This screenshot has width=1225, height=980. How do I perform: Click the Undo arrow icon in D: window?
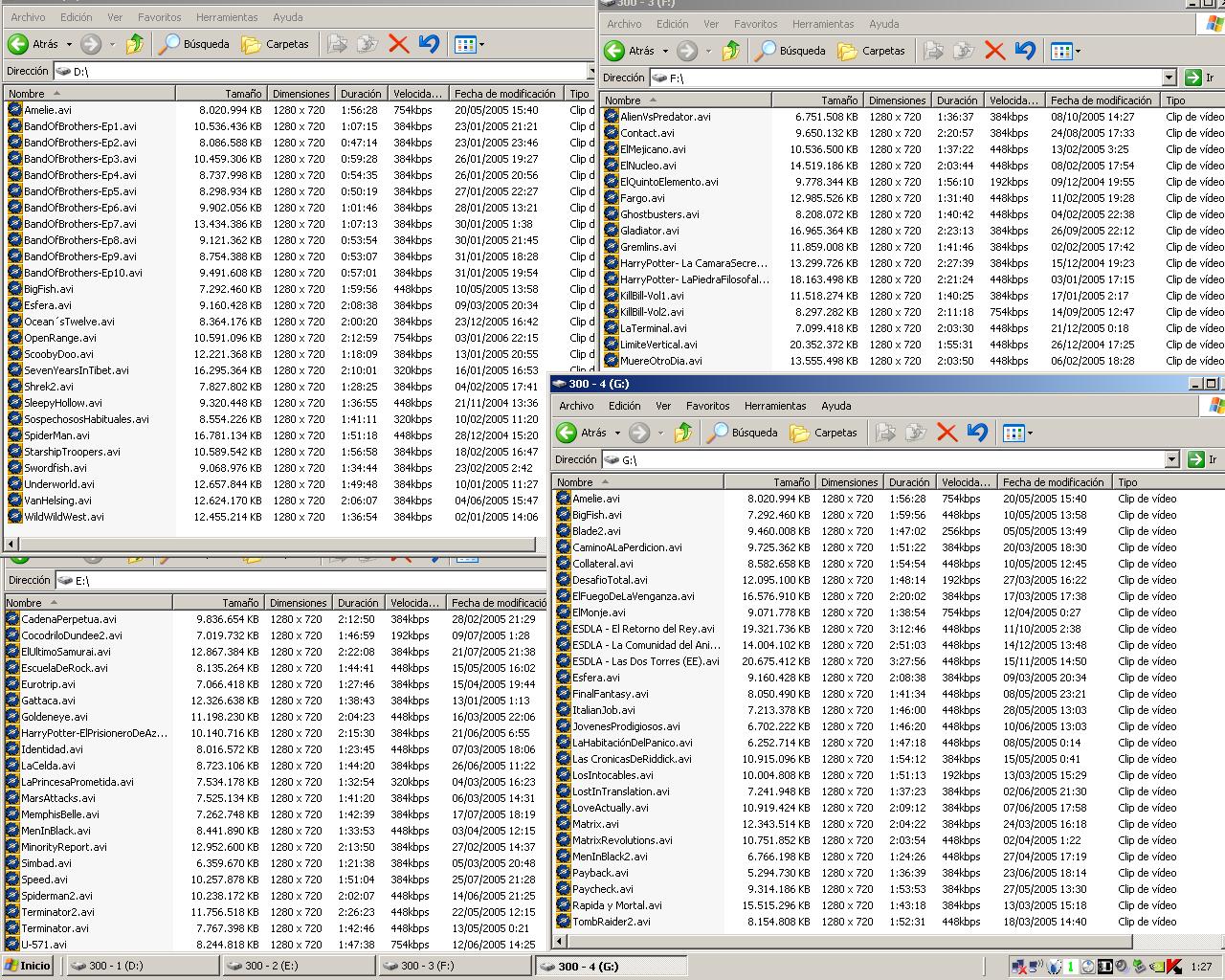click(429, 44)
